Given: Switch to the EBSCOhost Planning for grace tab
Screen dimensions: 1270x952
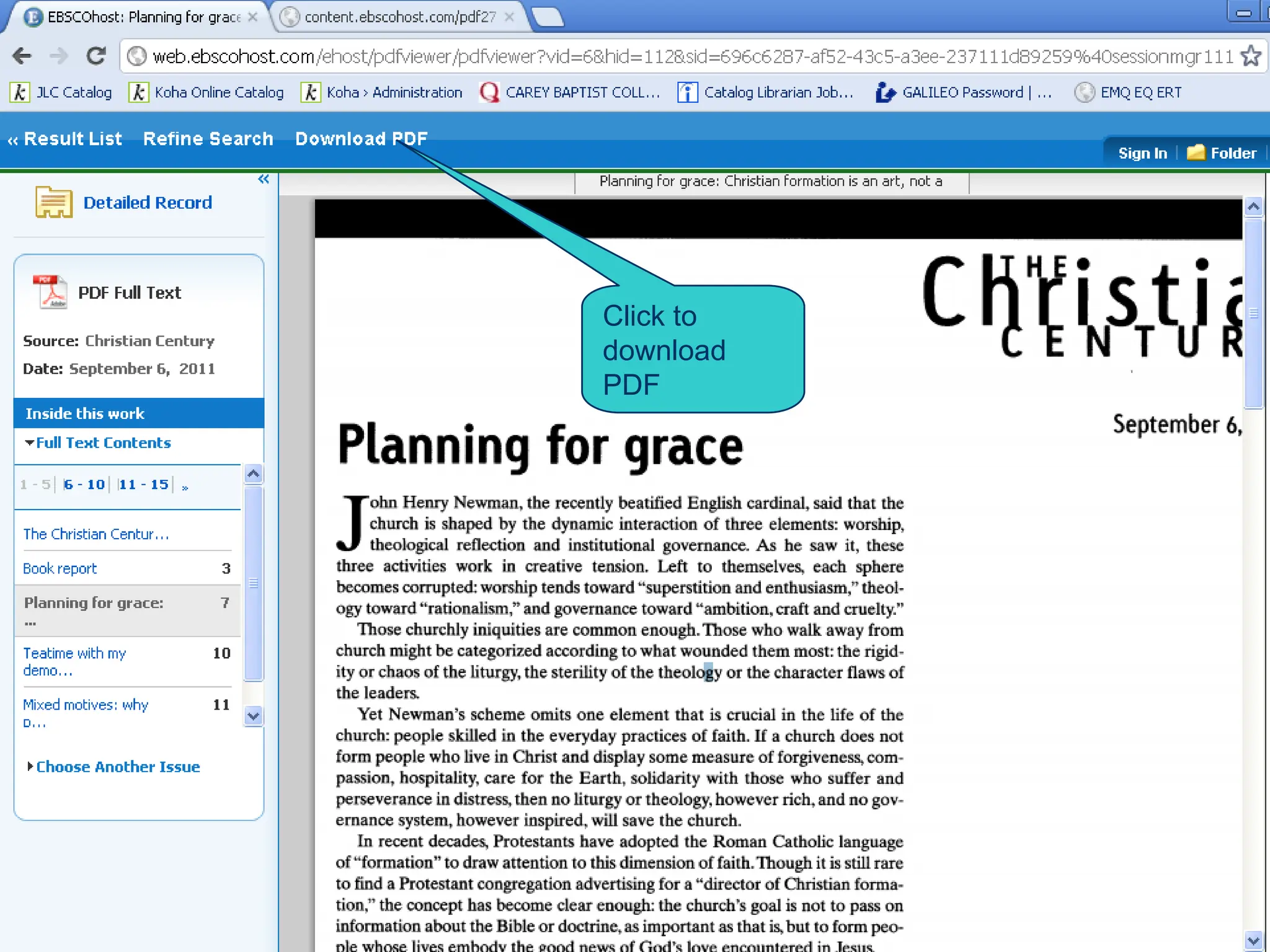Looking at the screenshot, I should [x=136, y=17].
